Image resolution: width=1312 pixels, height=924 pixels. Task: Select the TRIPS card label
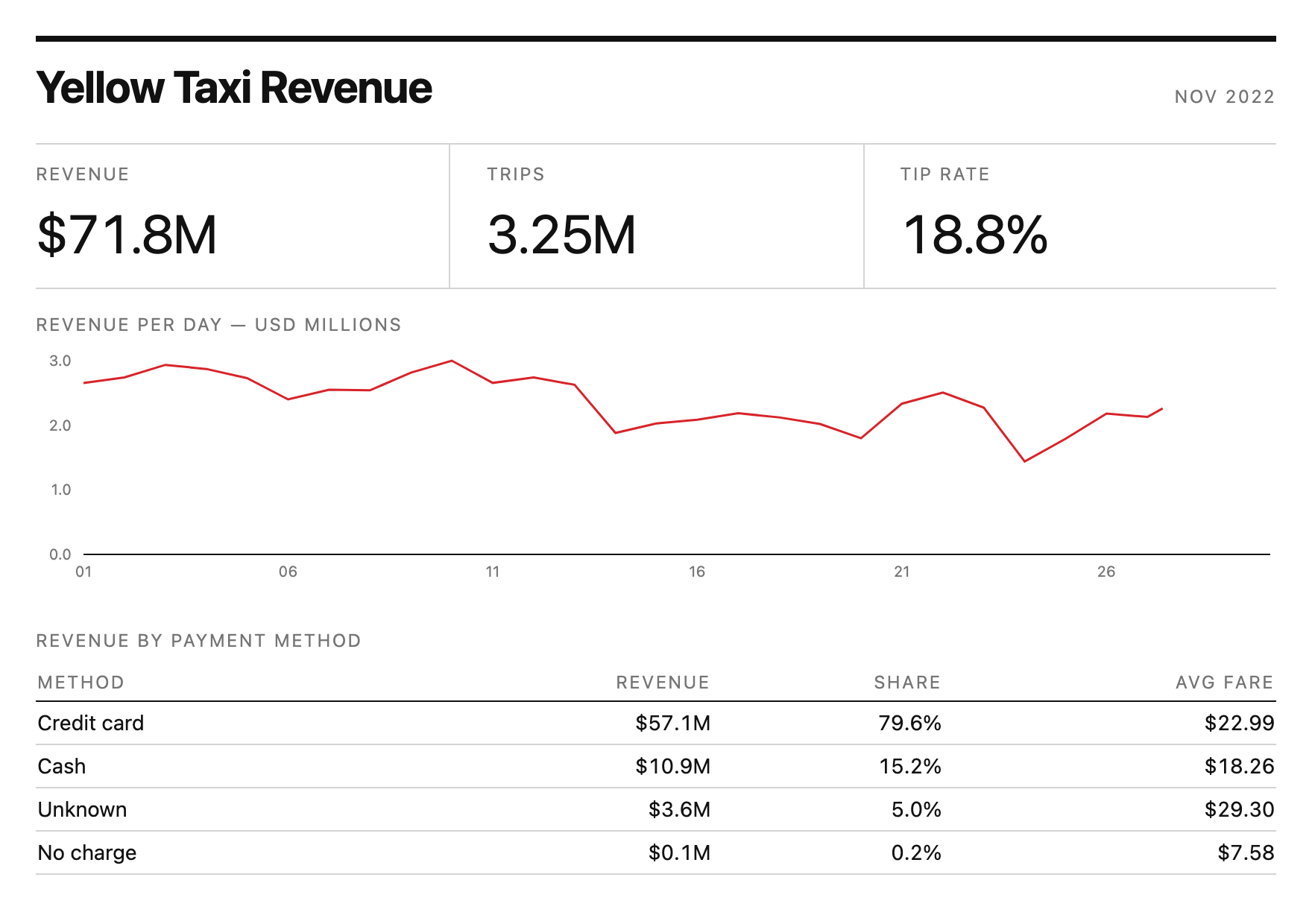(516, 174)
